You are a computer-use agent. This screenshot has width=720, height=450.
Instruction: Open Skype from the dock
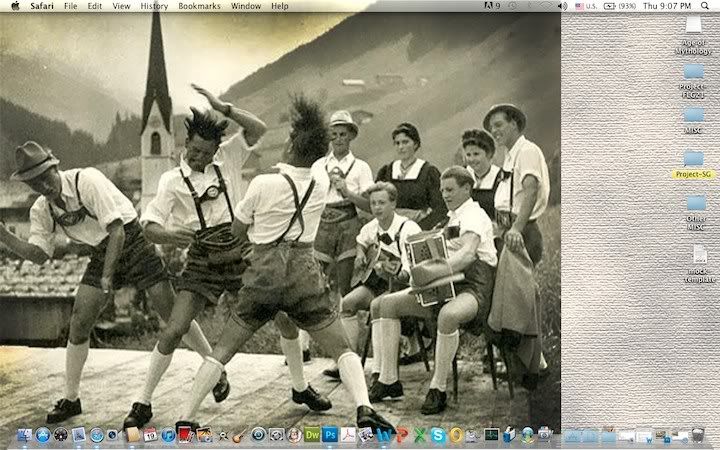tap(438, 435)
